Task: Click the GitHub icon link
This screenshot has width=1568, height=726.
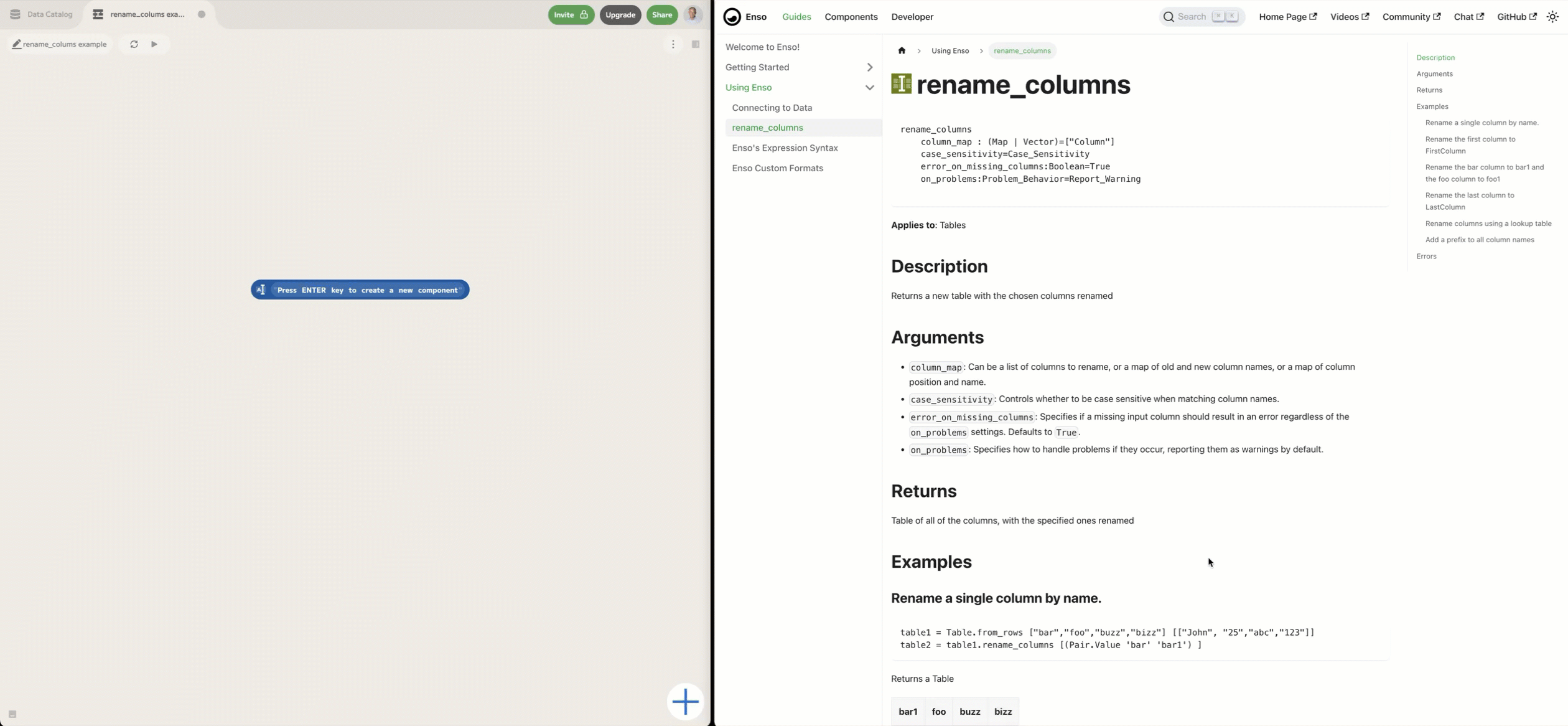Action: coord(1517,16)
